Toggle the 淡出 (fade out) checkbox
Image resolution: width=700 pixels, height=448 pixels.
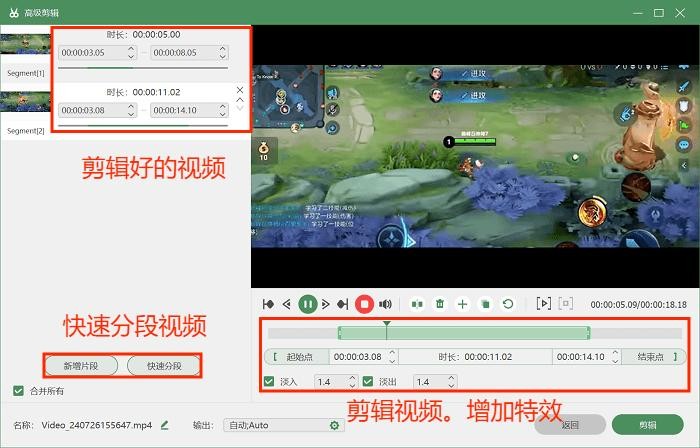(x=368, y=381)
